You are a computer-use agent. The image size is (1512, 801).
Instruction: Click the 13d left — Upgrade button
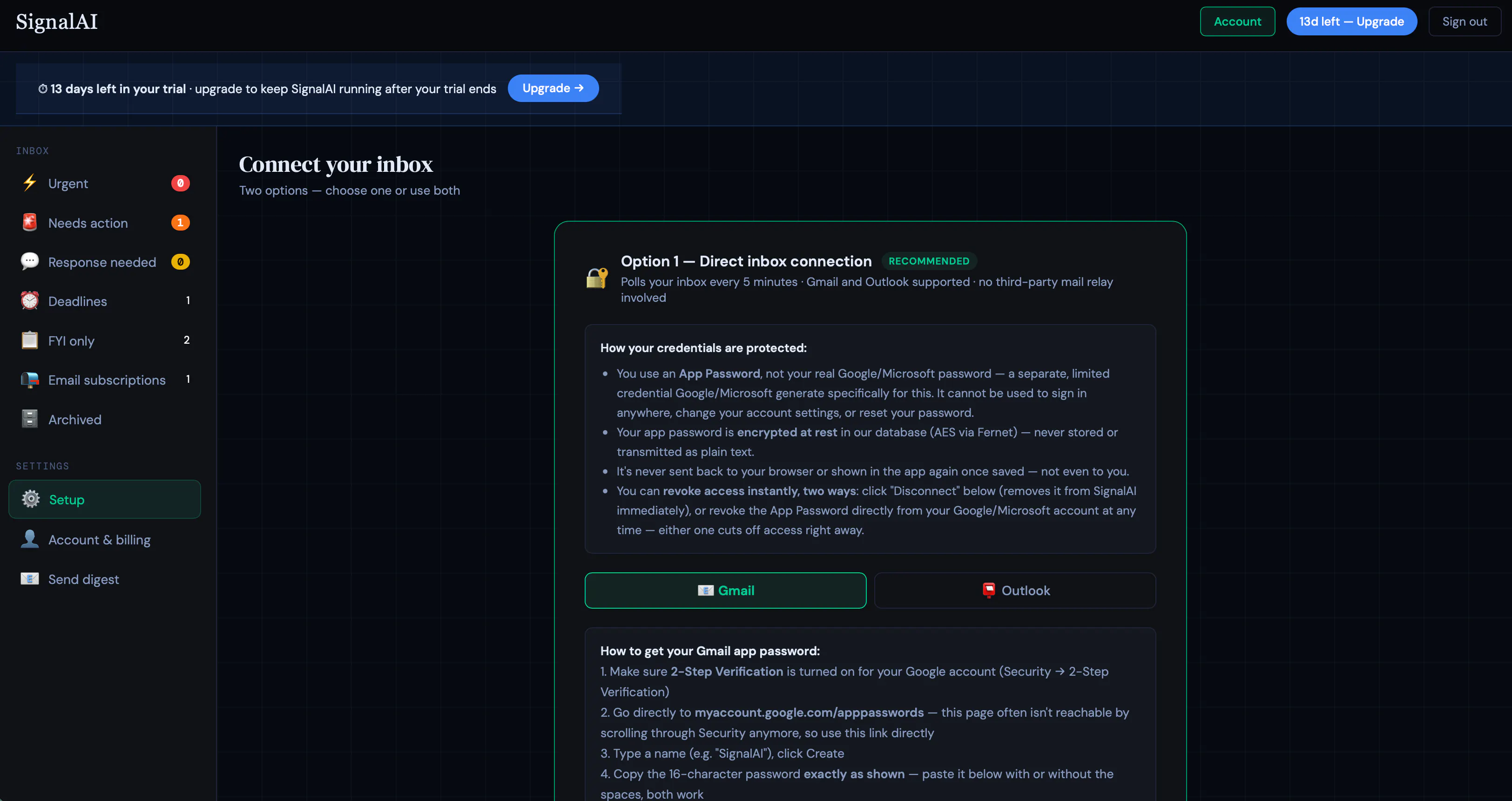[1351, 21]
